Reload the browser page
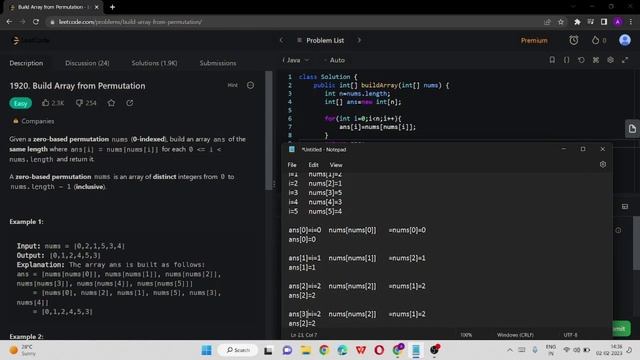This screenshot has height=360, width=640. coord(36,22)
